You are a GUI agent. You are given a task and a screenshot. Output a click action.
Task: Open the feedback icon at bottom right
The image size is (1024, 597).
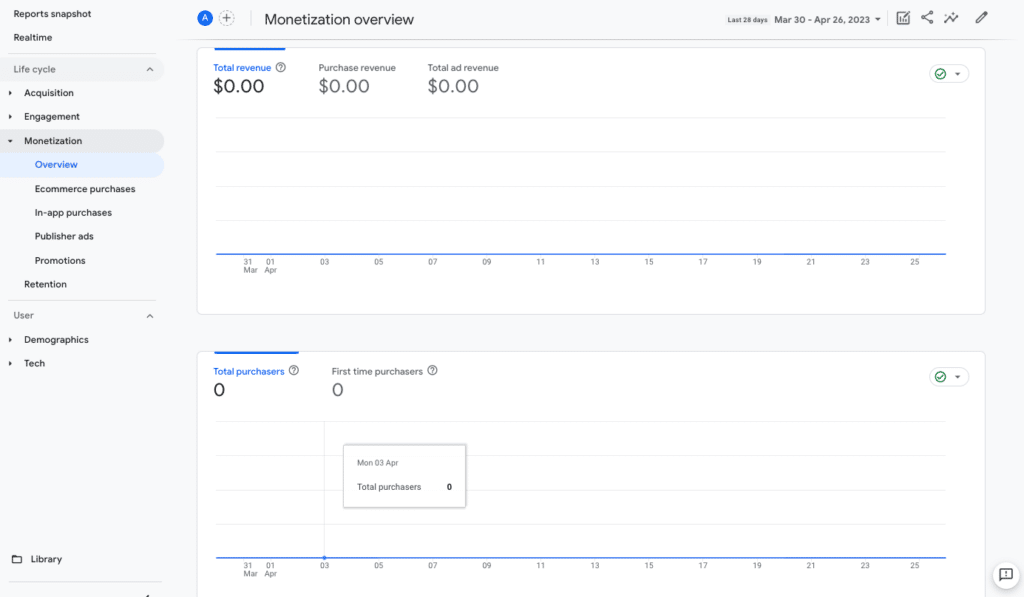(x=1005, y=575)
